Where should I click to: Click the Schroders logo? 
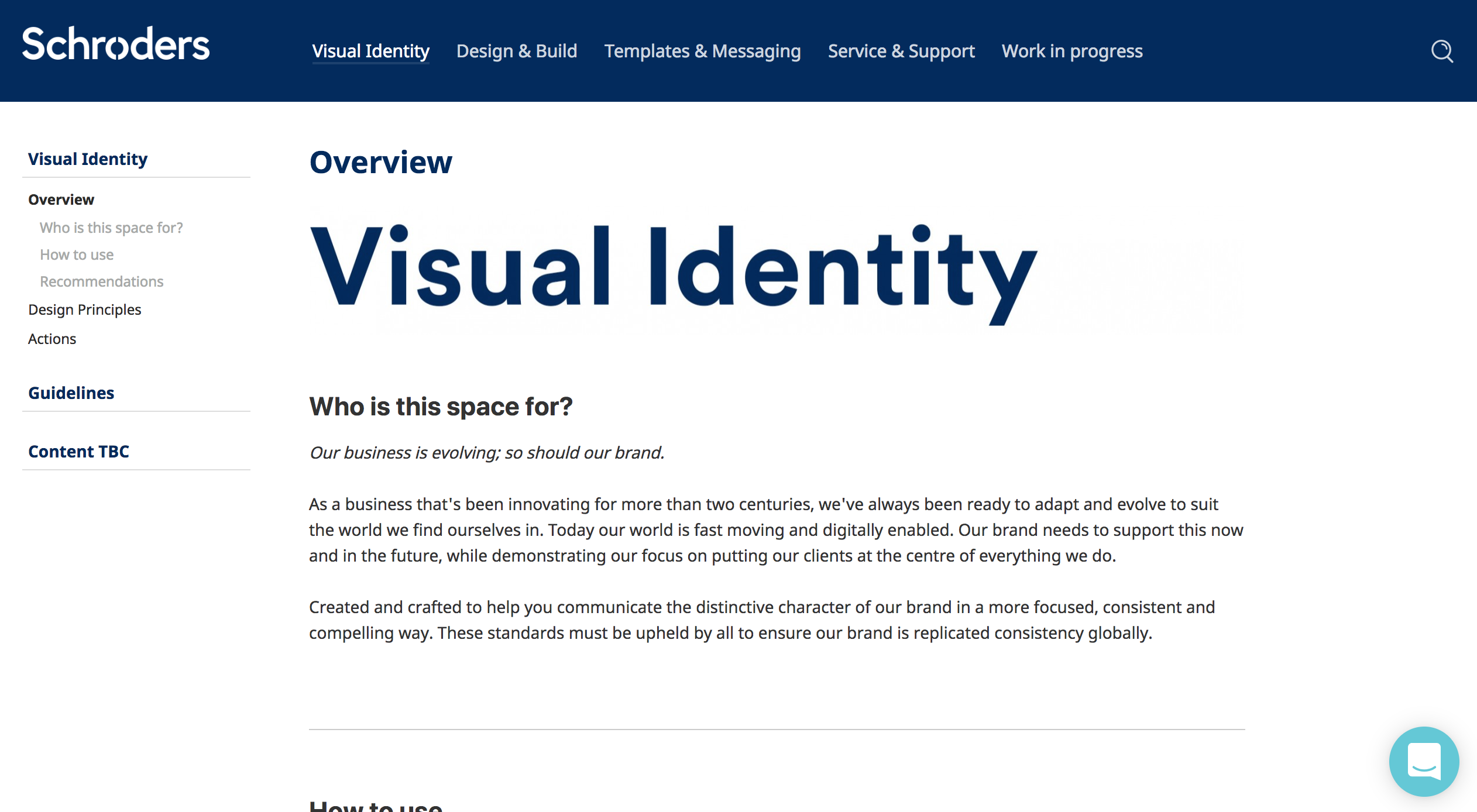click(116, 44)
